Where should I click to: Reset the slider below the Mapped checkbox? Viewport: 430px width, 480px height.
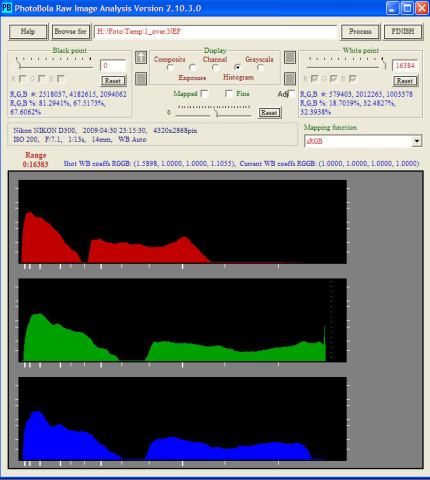[x=269, y=113]
